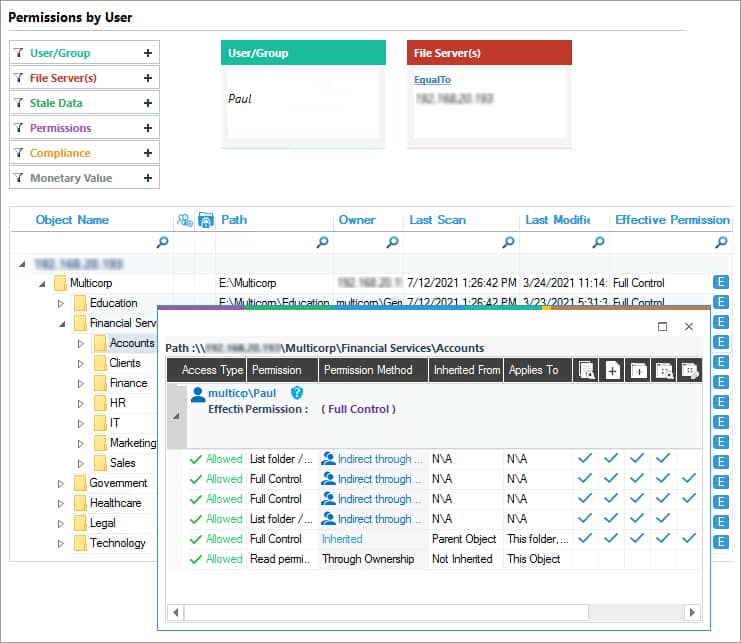Viewport: 741px width, 643px height.
Task: Click first check mark in first List folder row
Action: coord(585,458)
